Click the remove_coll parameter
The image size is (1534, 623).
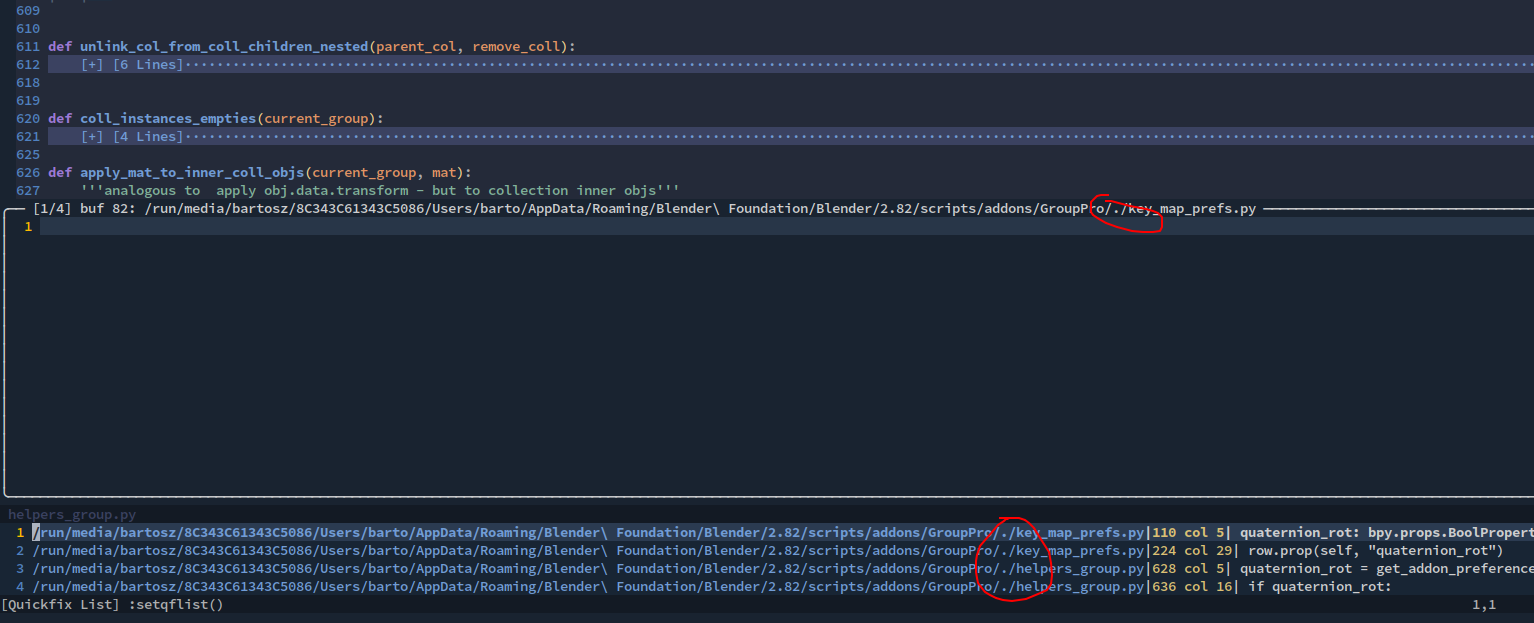pyautogui.click(x=517, y=47)
